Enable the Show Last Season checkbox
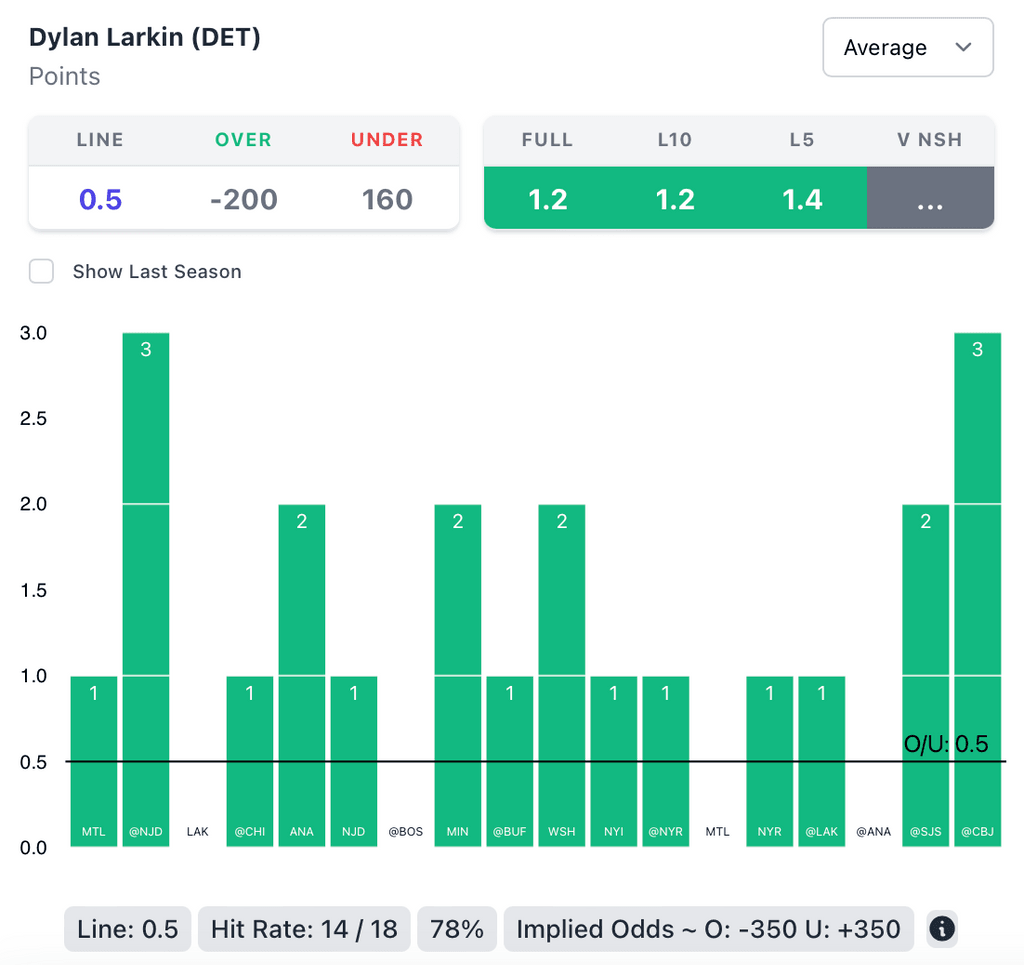 coord(41,271)
